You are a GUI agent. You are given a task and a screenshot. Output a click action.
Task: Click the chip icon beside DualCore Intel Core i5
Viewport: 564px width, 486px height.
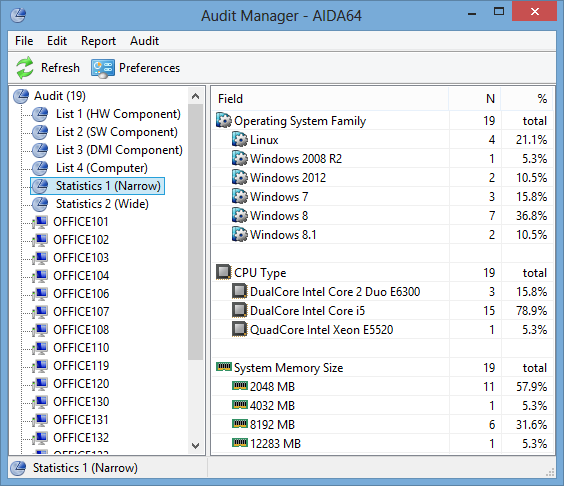click(240, 310)
